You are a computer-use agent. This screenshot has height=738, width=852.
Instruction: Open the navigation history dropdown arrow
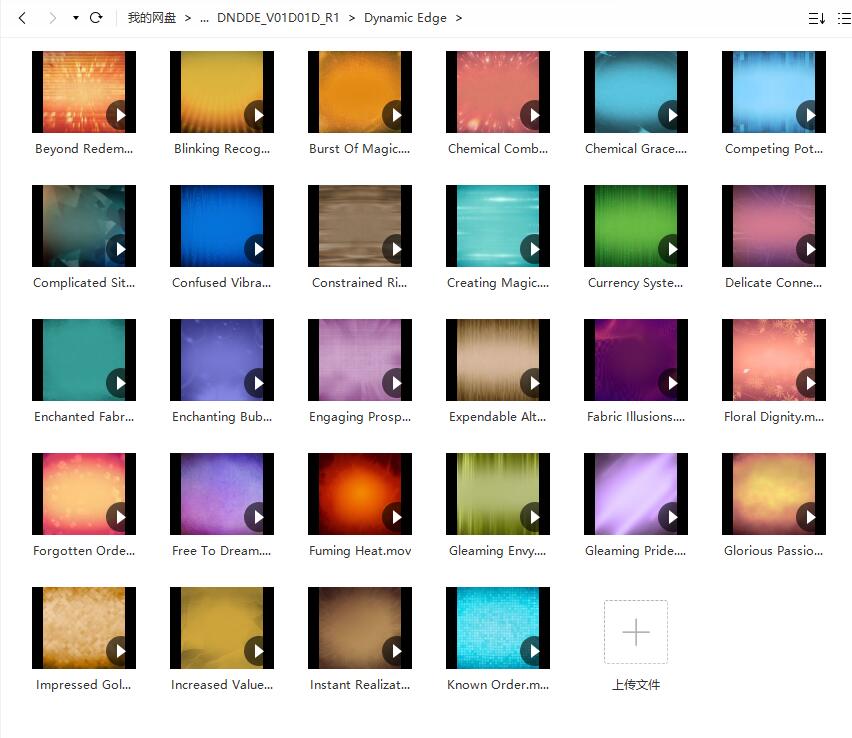coord(76,18)
